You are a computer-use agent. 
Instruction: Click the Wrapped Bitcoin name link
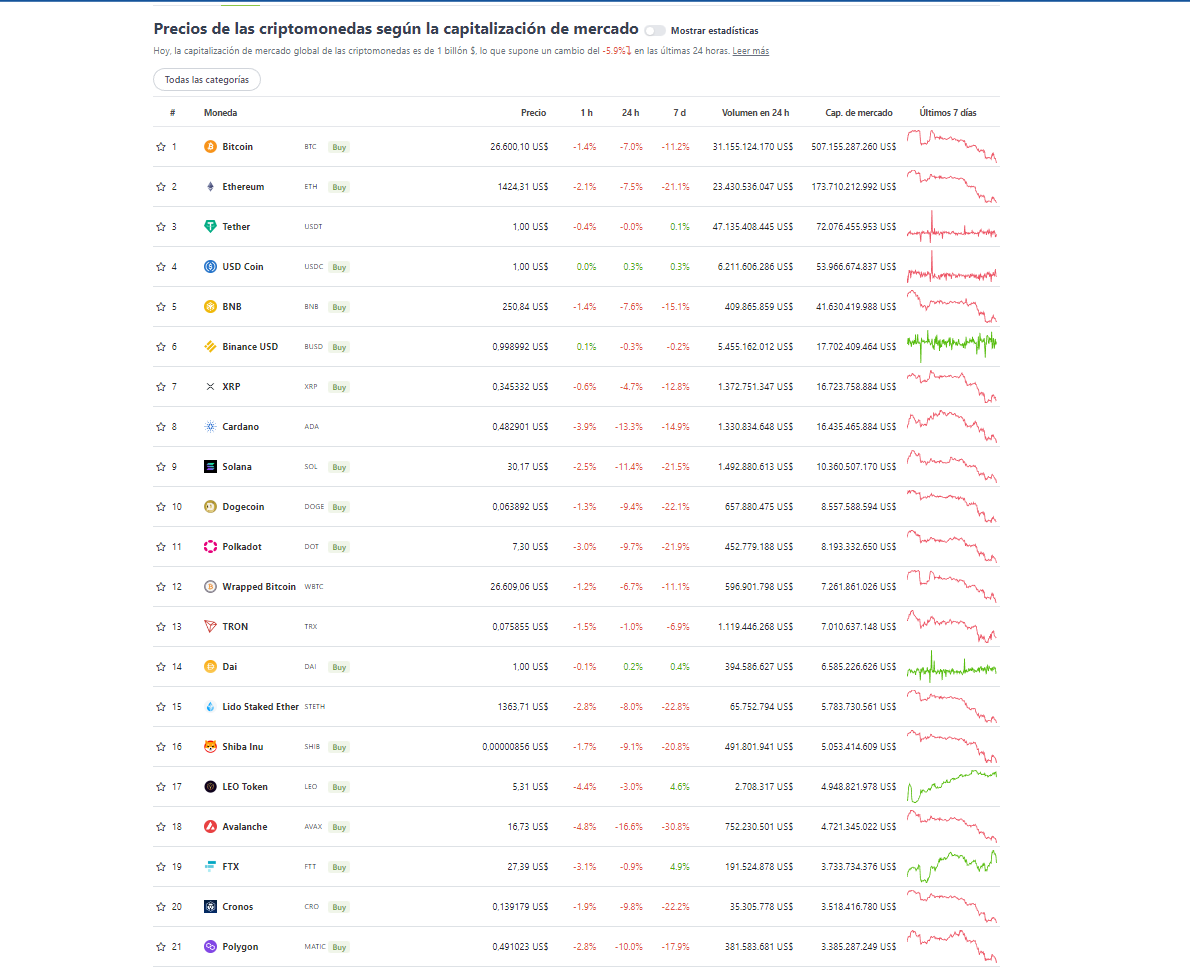pos(259,587)
